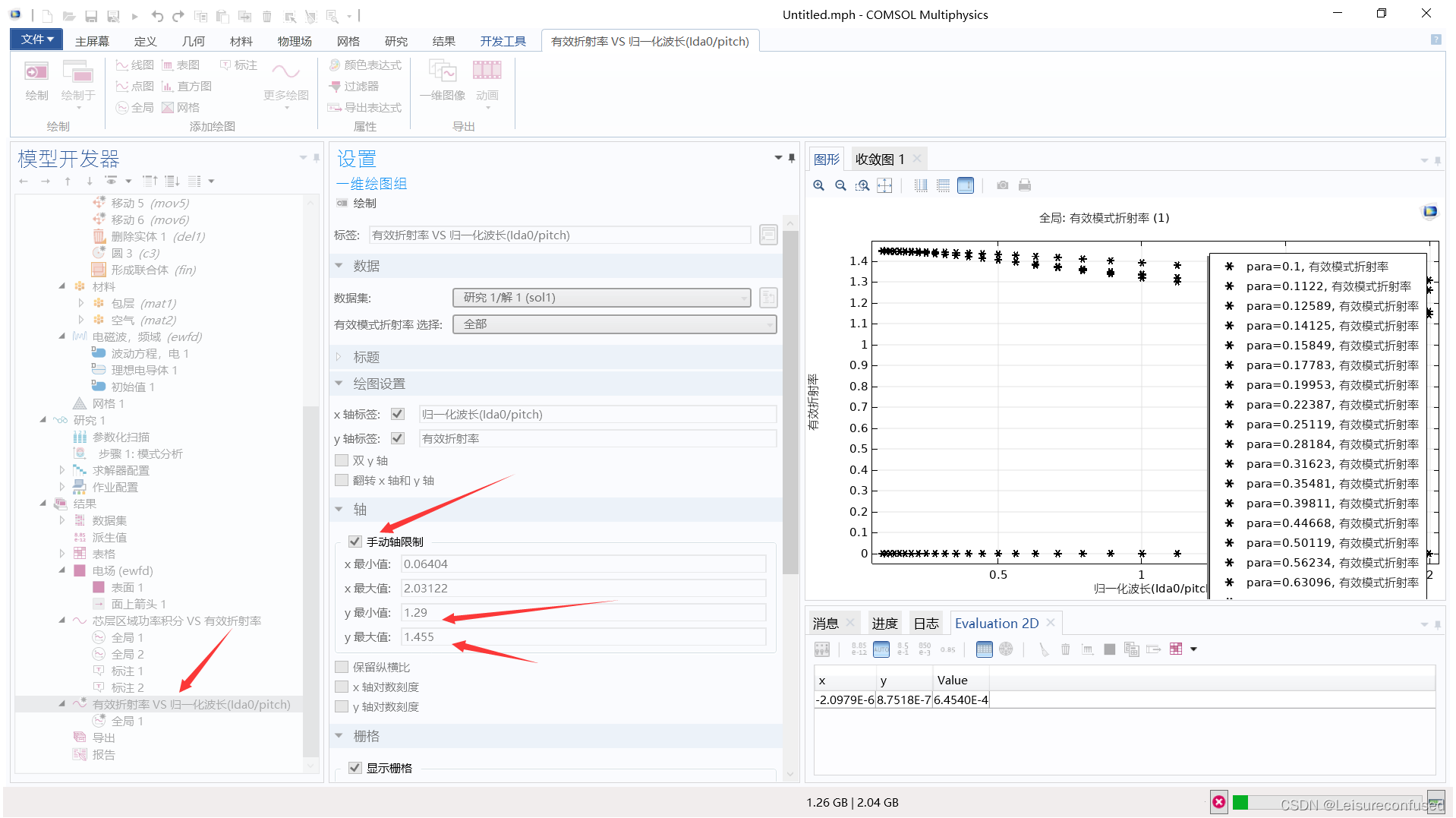Image resolution: width=1456 pixels, height=818 pixels.
Task: Click the help question mark icon
Action: click(1436, 40)
